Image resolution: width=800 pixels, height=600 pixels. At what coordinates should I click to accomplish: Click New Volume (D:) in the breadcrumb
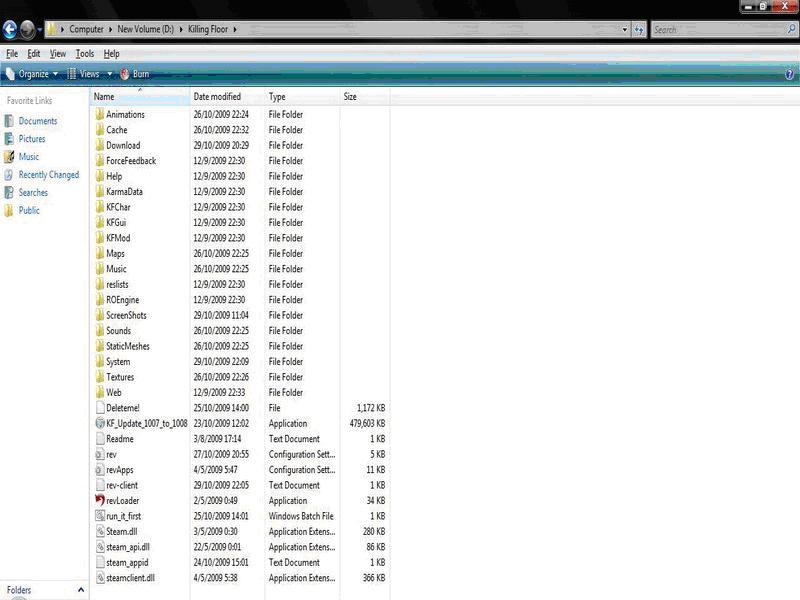click(145, 30)
